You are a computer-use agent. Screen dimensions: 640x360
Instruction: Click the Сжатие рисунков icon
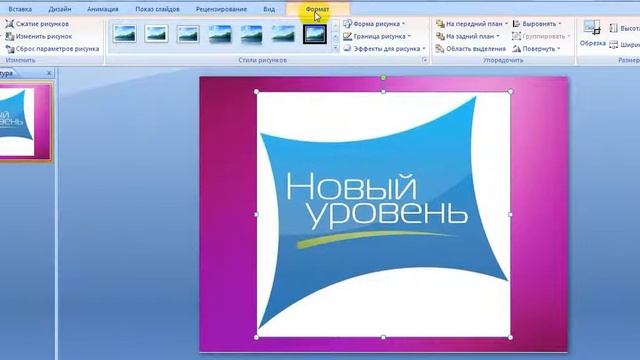[9, 24]
